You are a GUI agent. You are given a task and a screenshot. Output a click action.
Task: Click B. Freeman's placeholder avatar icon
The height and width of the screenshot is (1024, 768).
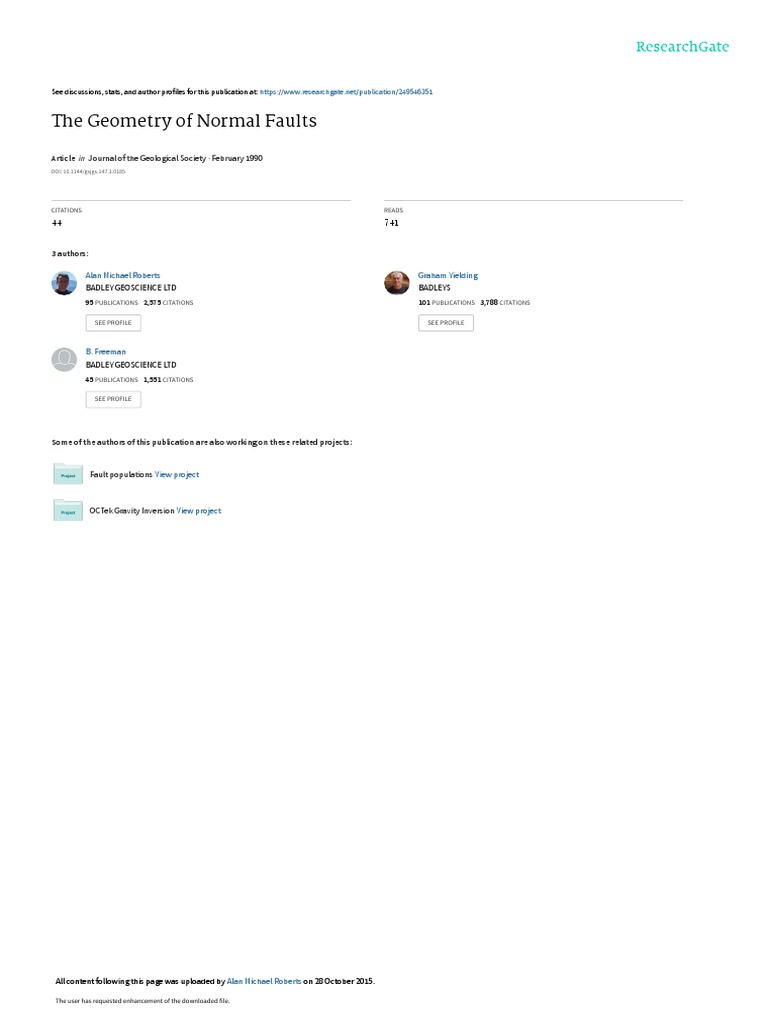[x=64, y=359]
